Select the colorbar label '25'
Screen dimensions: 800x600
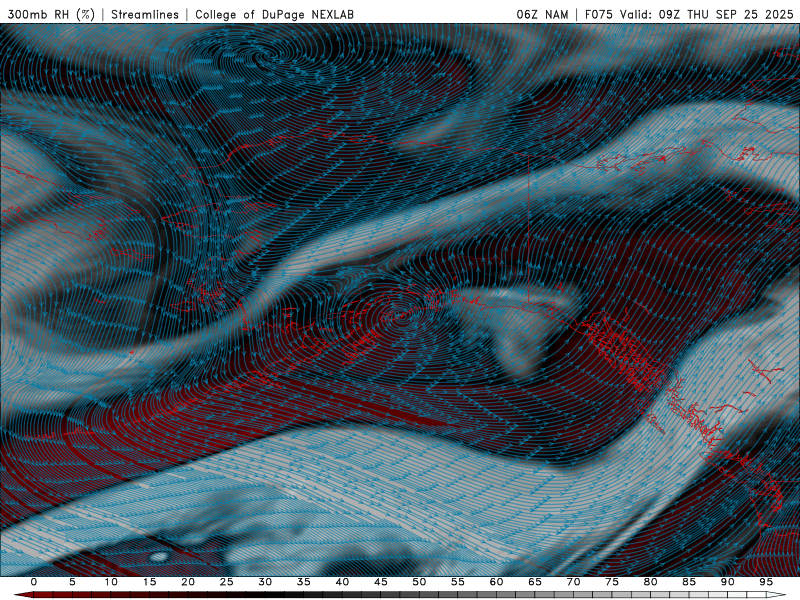click(x=227, y=582)
